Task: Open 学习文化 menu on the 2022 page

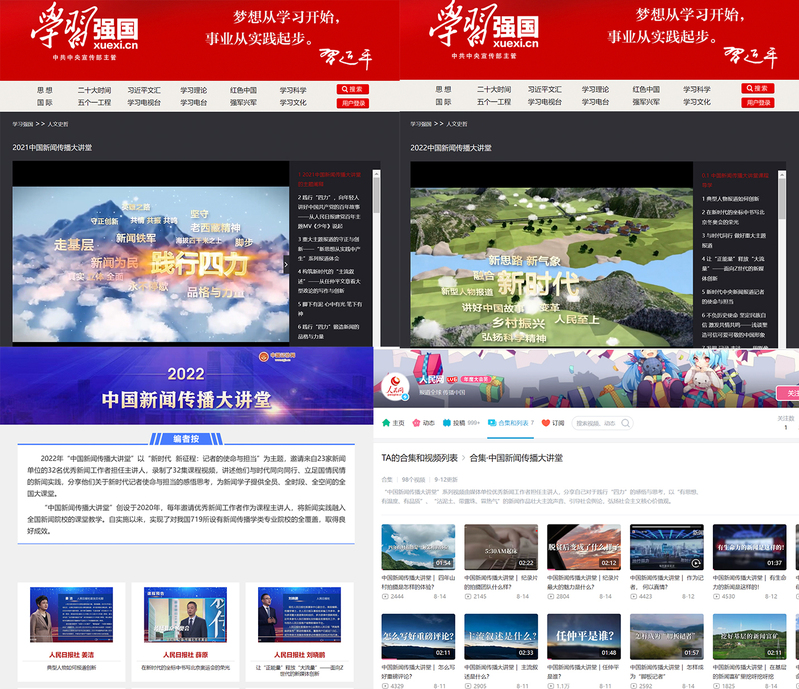Action: pyautogui.click(x=697, y=101)
